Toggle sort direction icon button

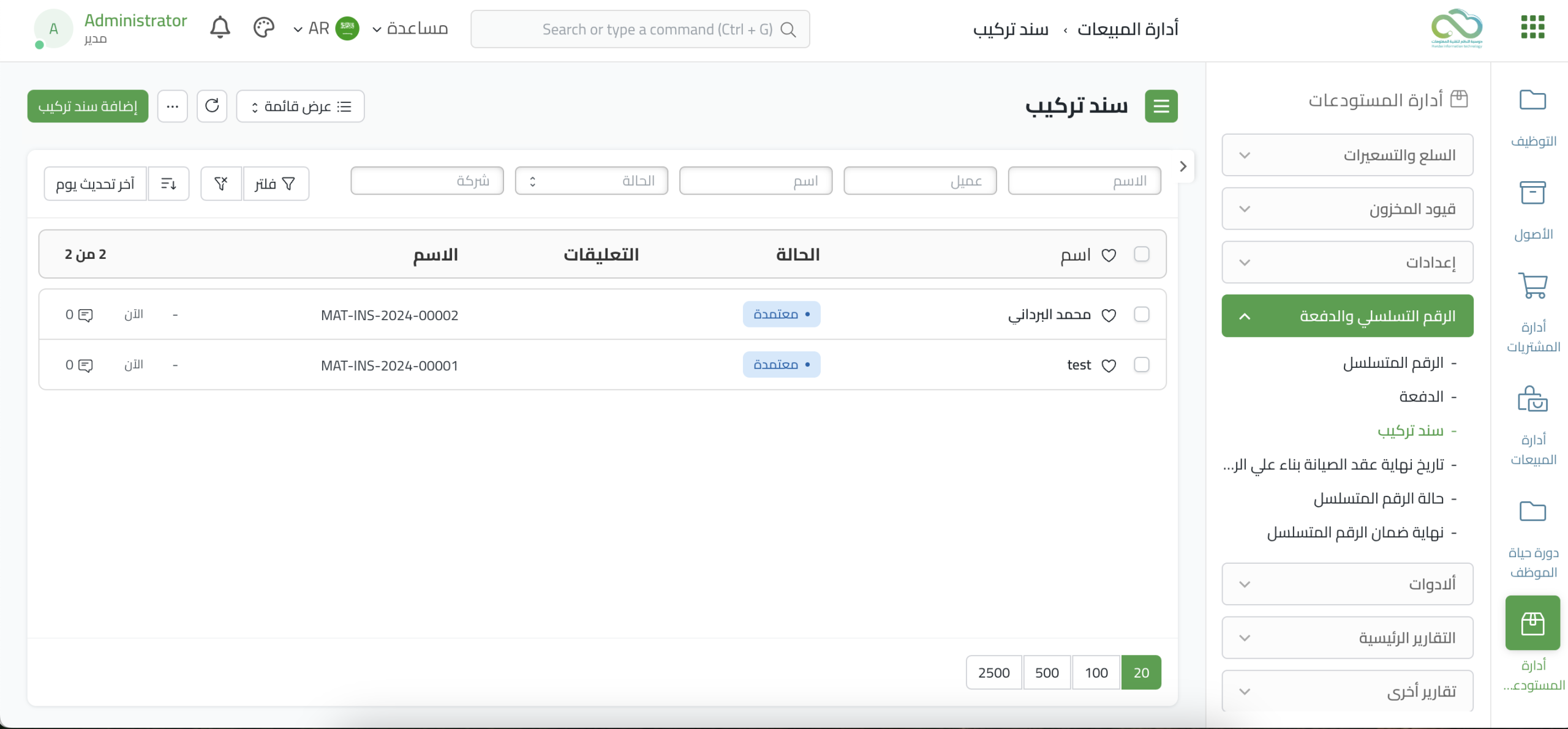[x=168, y=183]
